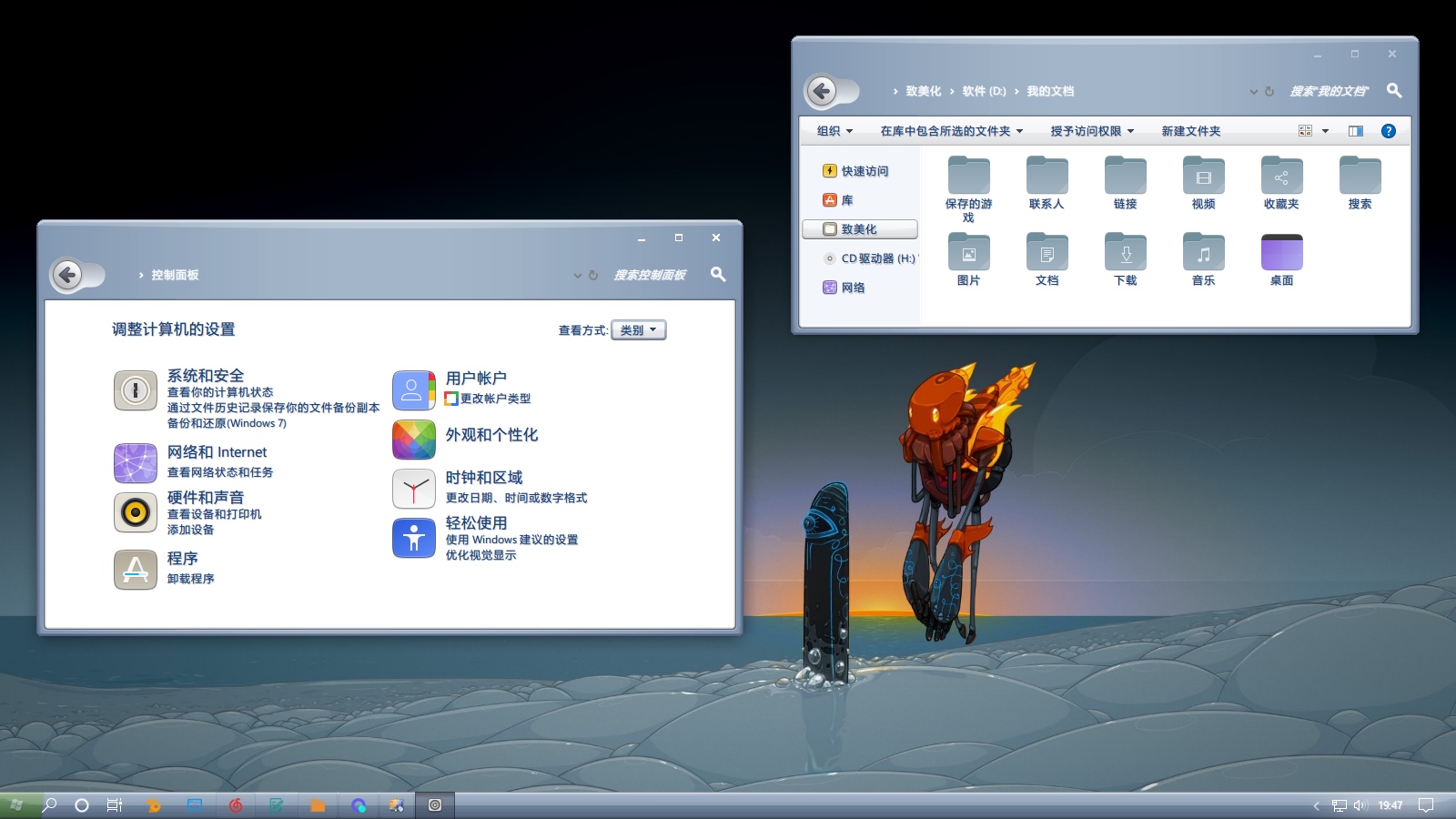Open Hardware and Sound (硬件和声音) speaker icon
This screenshot has height=819, width=1456.
coord(136,512)
